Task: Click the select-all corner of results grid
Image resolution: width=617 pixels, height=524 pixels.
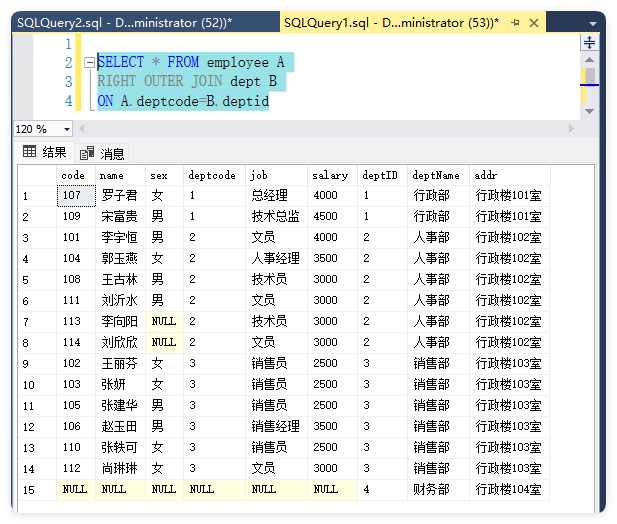Action: [37, 175]
